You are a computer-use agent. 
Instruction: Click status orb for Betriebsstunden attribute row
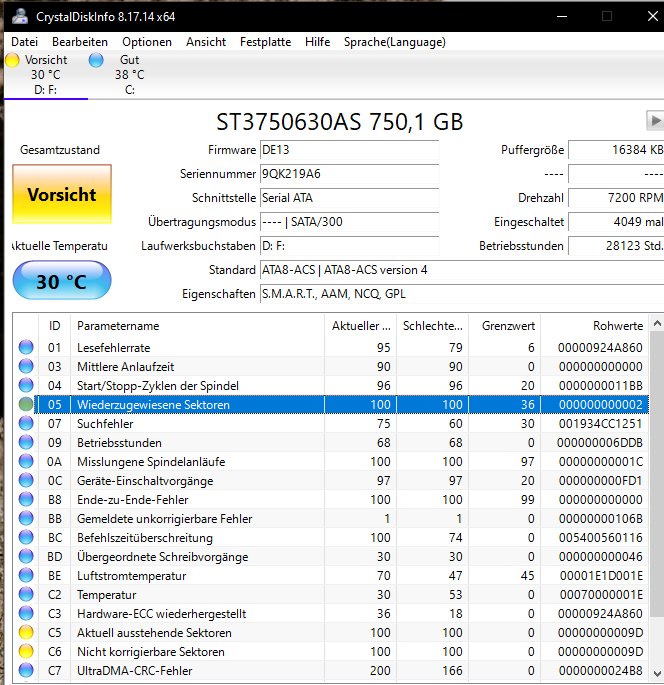26,442
